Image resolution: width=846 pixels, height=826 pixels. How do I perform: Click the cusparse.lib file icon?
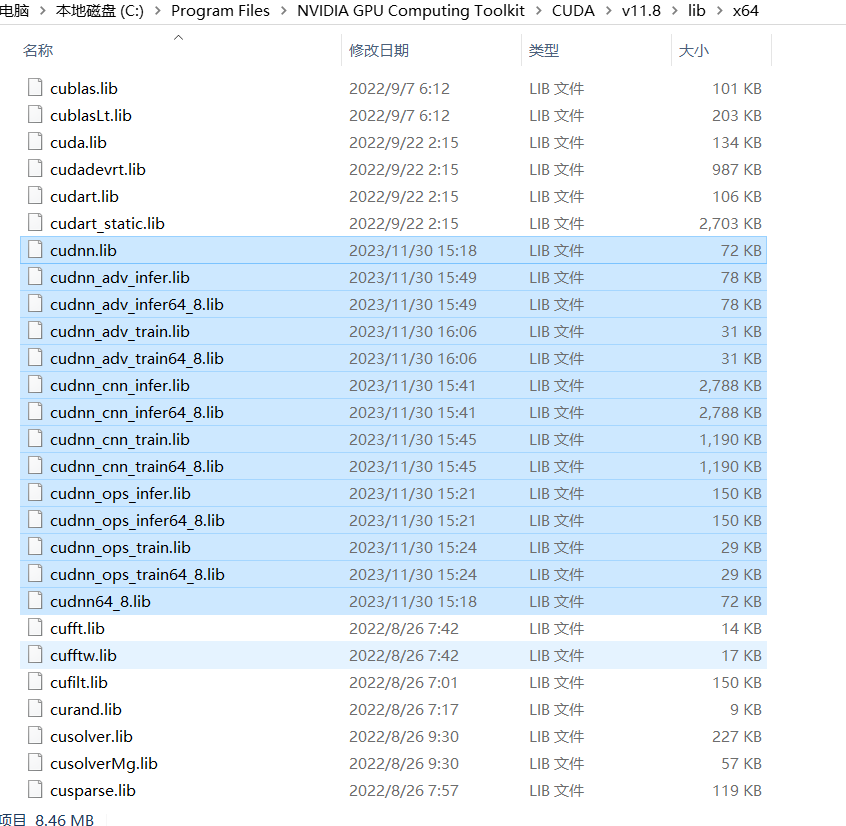click(35, 790)
